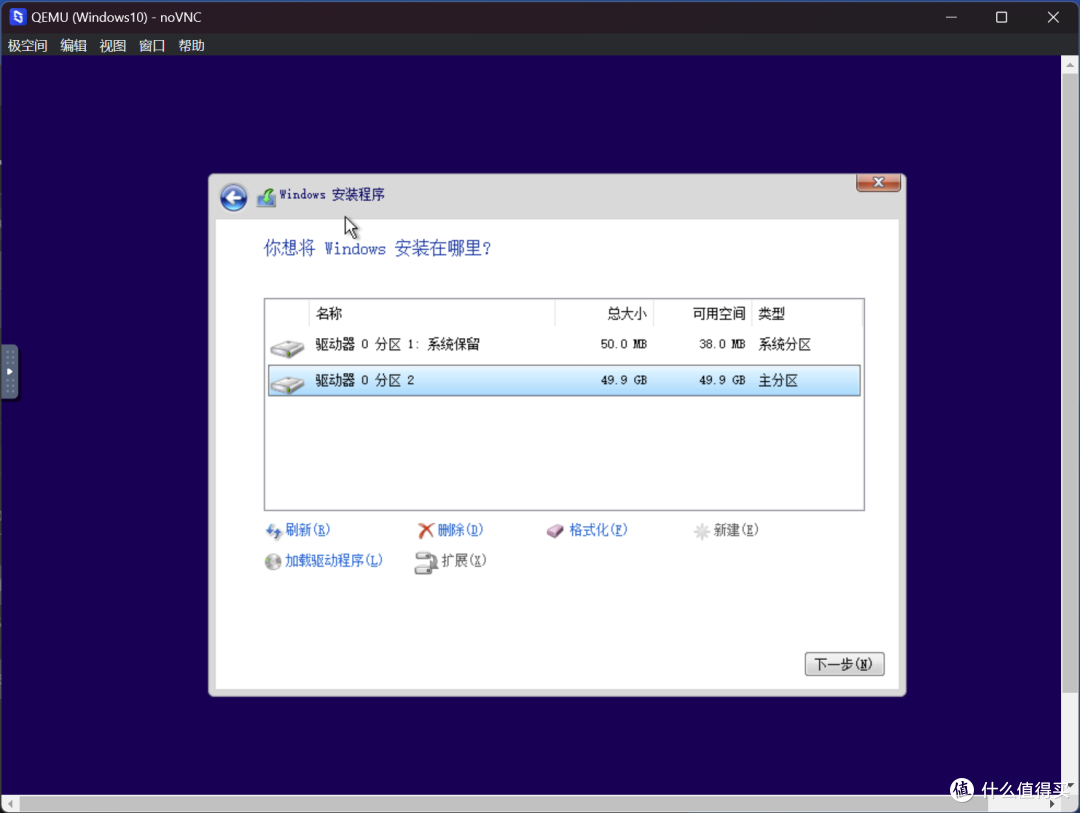Click the vertical scrollbar of noVNC window
Screen dimensions: 1080x813
pyautogui.click(x=1070, y=382)
